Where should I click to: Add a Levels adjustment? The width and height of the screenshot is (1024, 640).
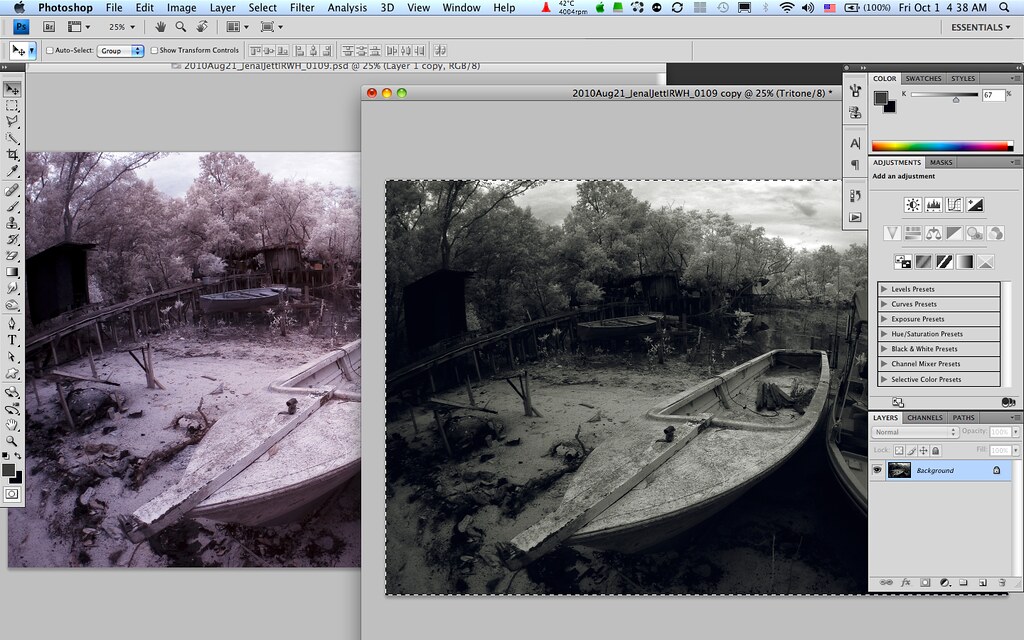point(933,205)
